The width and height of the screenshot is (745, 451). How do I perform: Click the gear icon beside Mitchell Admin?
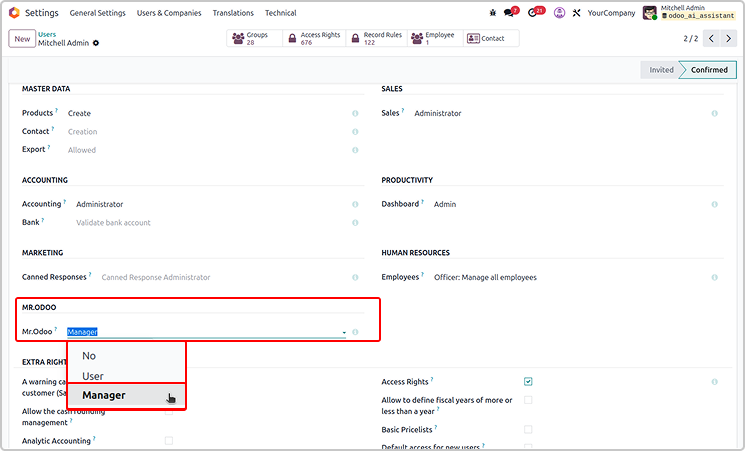click(97, 44)
